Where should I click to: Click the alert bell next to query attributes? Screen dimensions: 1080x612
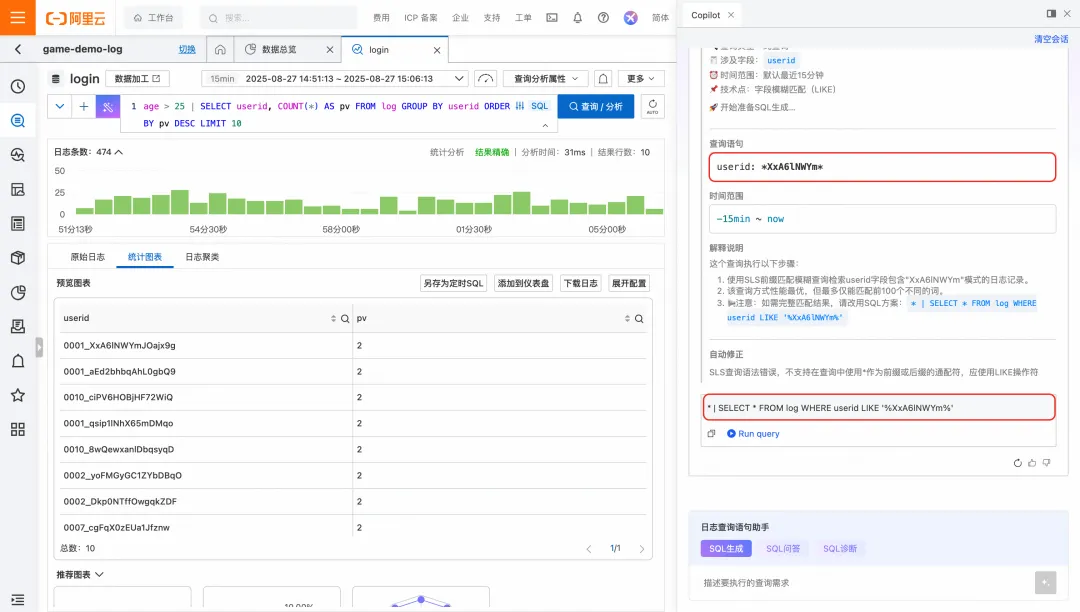[603, 78]
